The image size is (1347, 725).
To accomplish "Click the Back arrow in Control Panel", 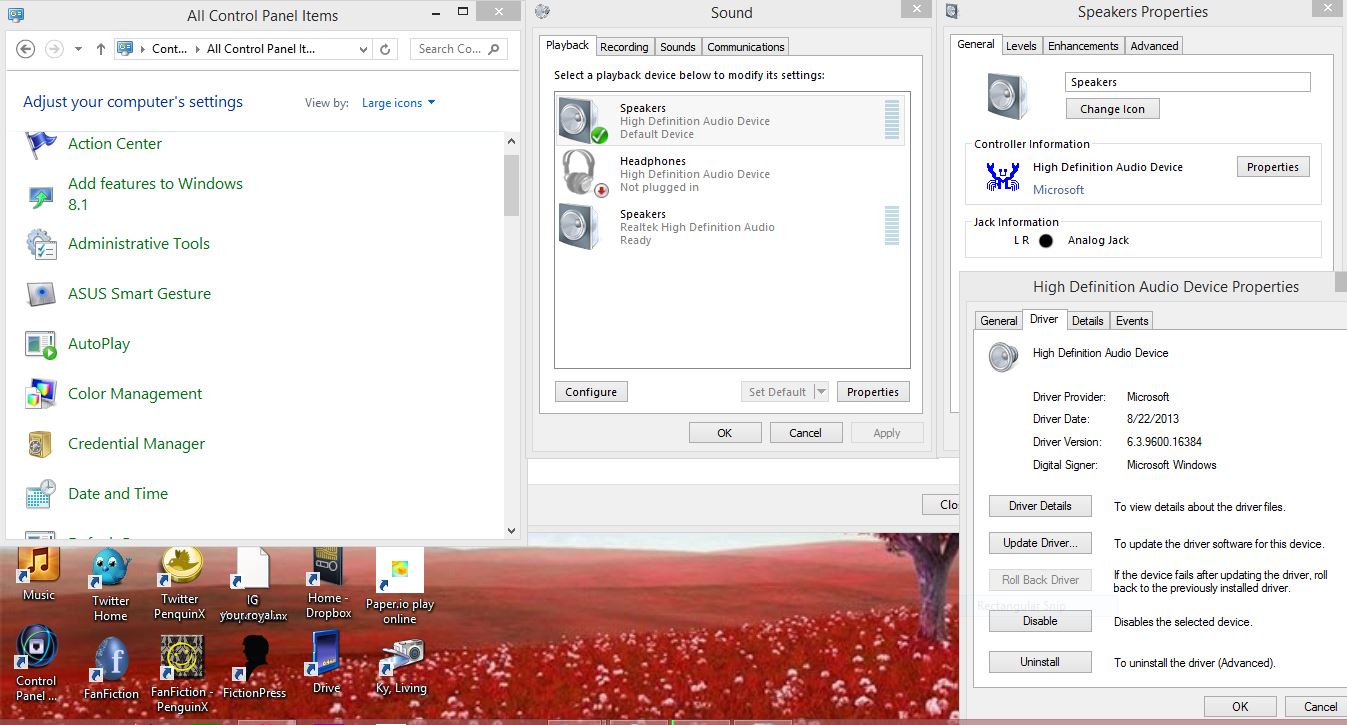I will (x=26, y=49).
